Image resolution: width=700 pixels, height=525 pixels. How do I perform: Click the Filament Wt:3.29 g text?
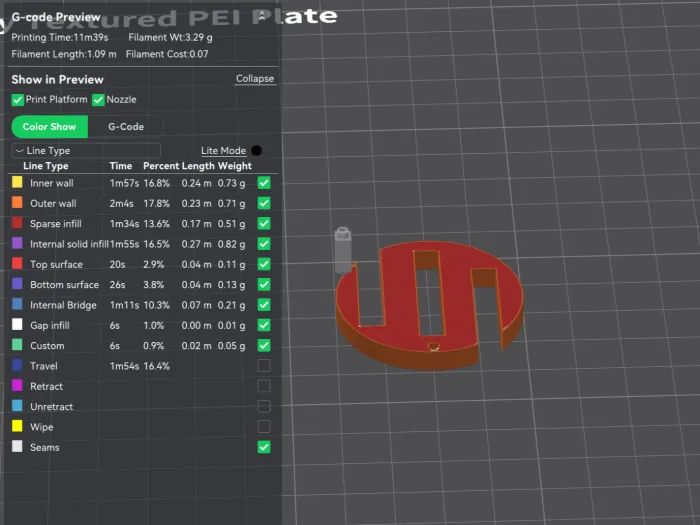171,38
